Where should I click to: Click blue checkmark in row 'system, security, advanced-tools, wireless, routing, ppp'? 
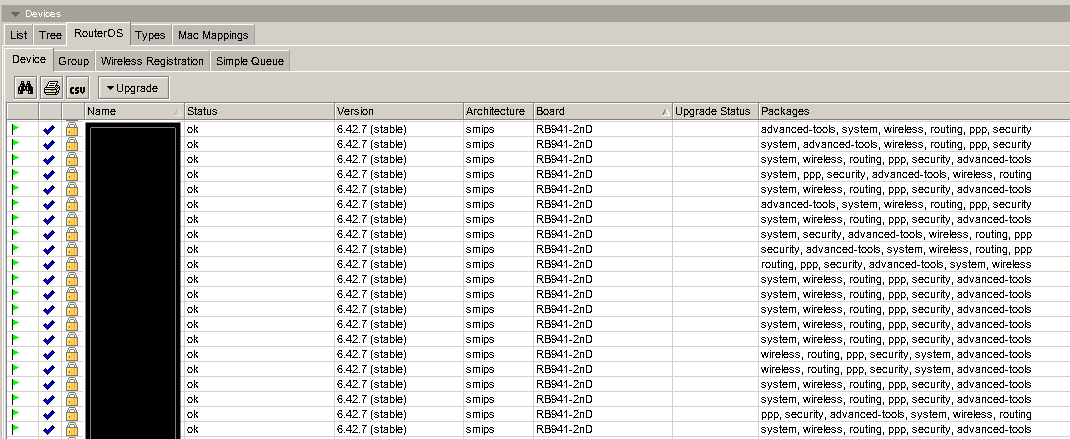coord(48,235)
